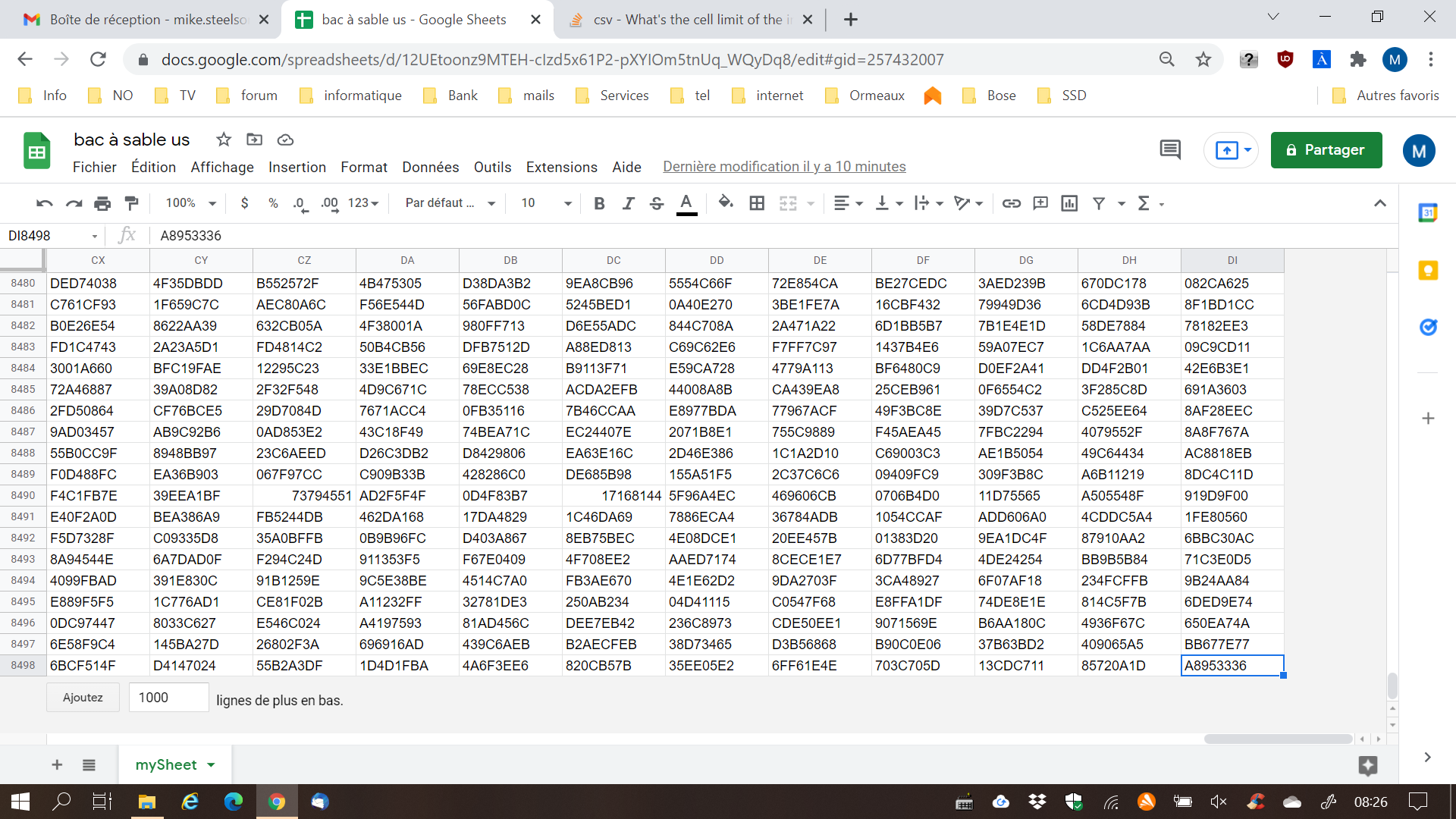Screen dimensions: 1456x819
Task: Toggle italic formatting
Action: tap(628, 203)
